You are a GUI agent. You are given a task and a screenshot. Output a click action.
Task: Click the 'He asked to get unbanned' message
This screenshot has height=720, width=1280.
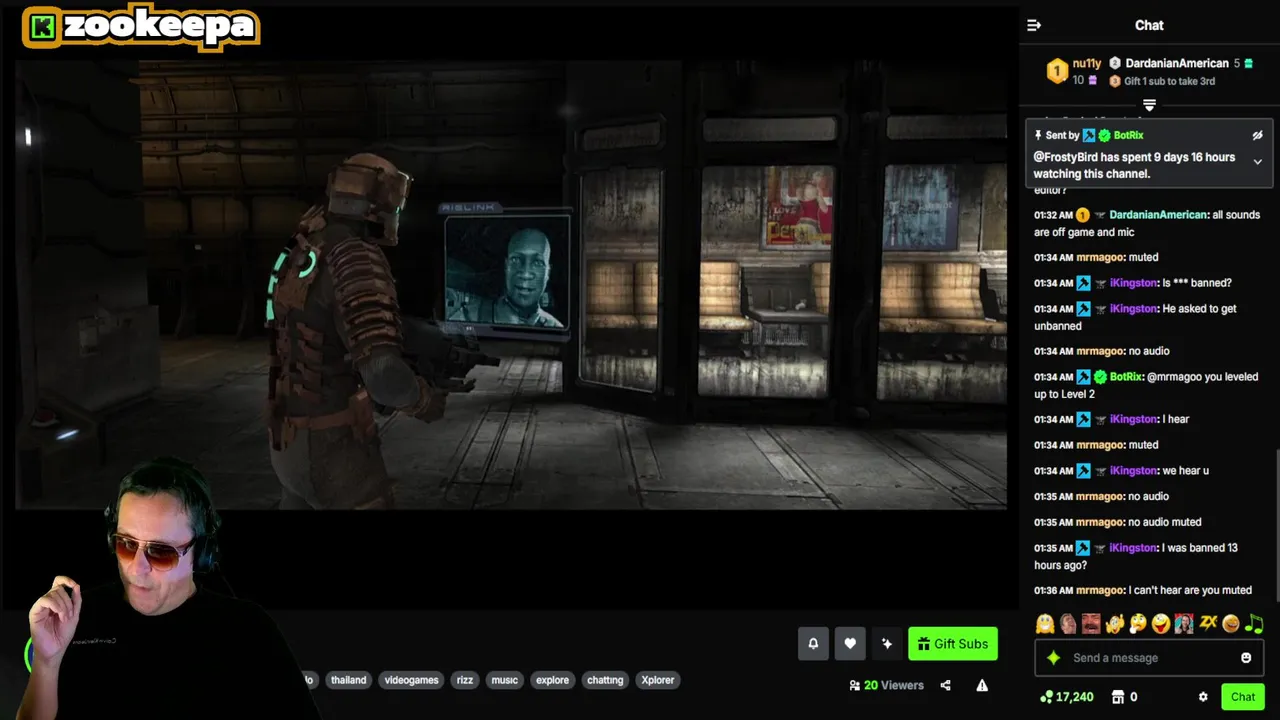(1148, 317)
